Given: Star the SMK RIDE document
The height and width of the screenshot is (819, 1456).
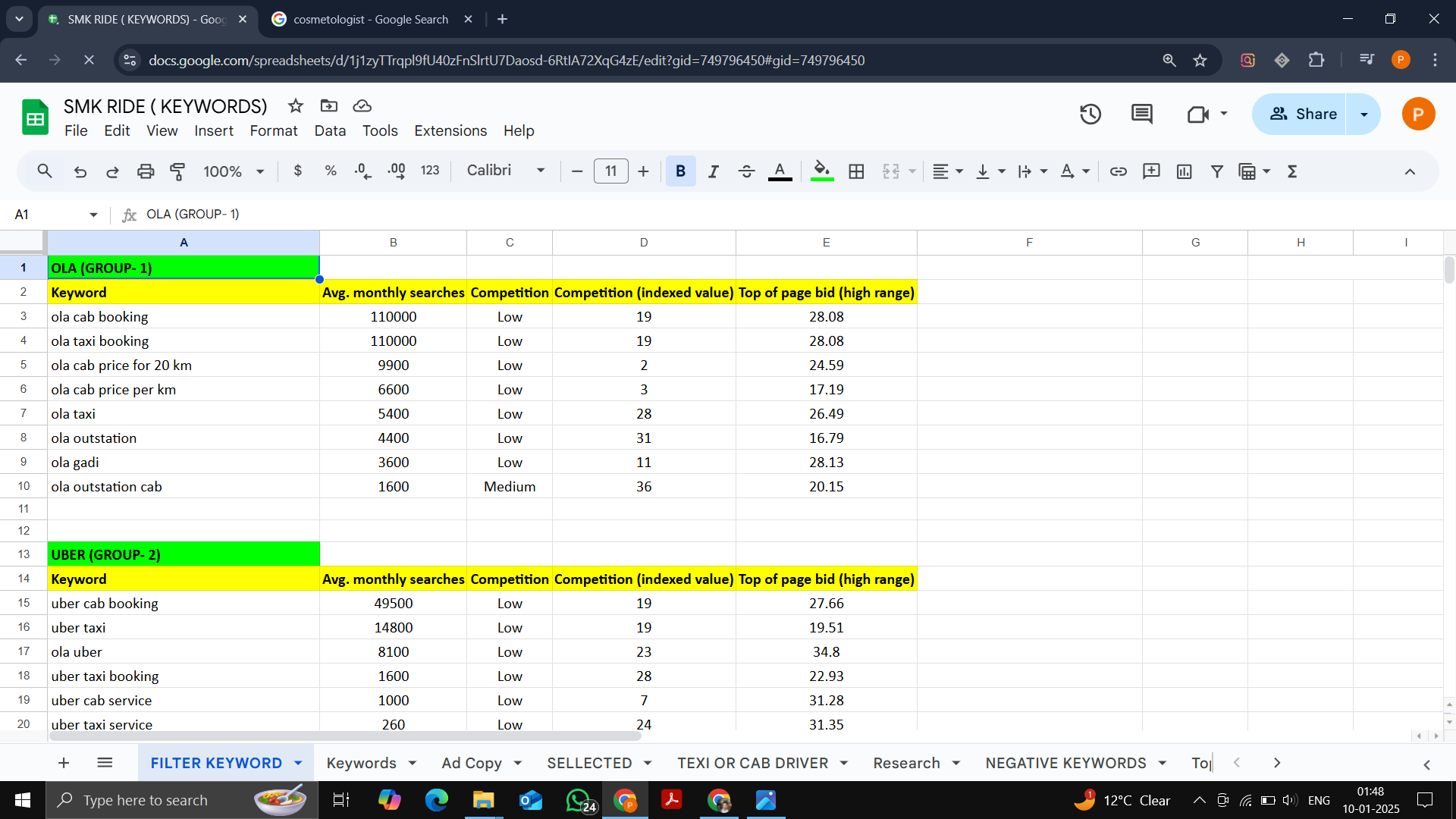Looking at the screenshot, I should [296, 105].
